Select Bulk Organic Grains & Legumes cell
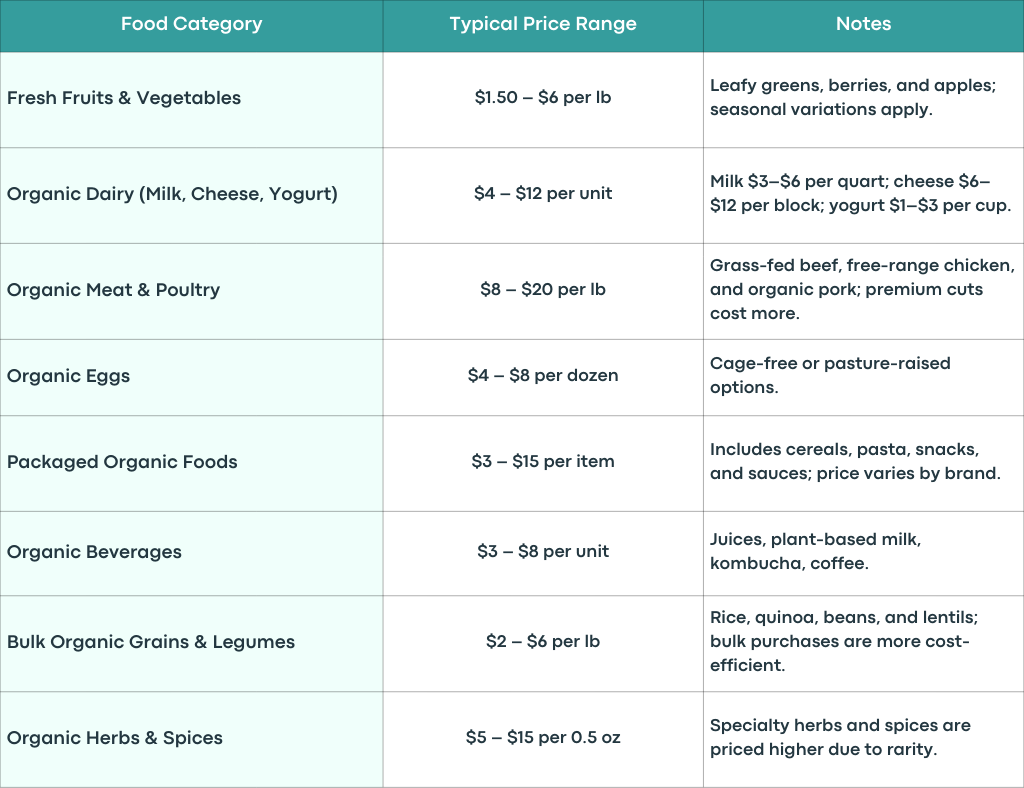1024x788 pixels. [x=191, y=644]
